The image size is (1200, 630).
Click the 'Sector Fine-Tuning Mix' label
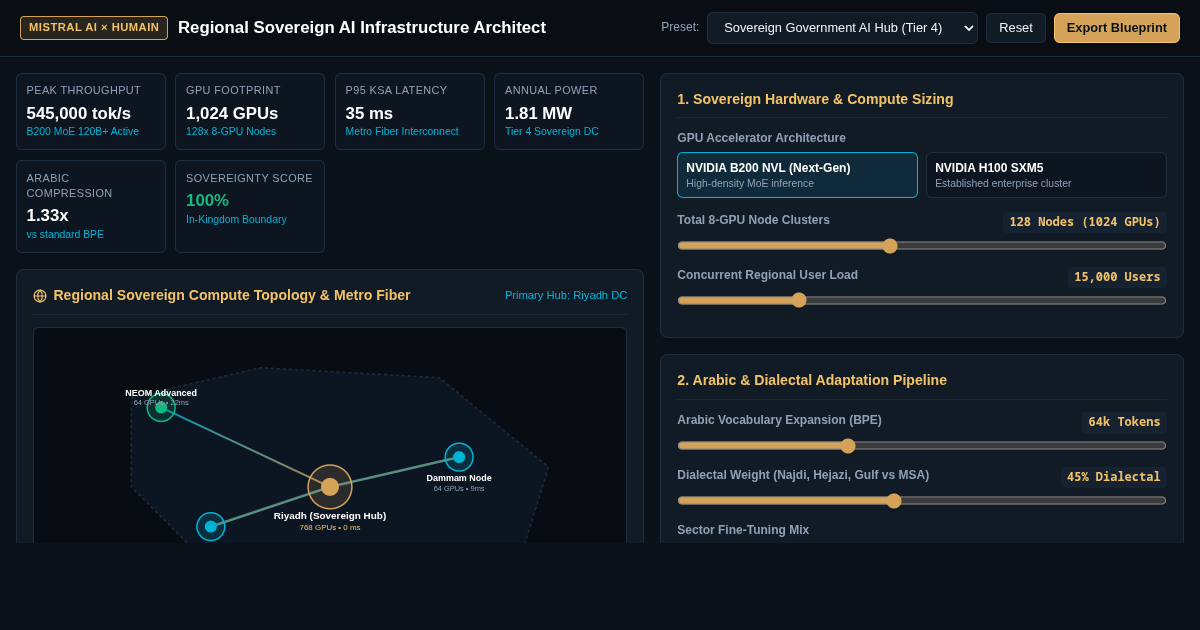click(743, 530)
